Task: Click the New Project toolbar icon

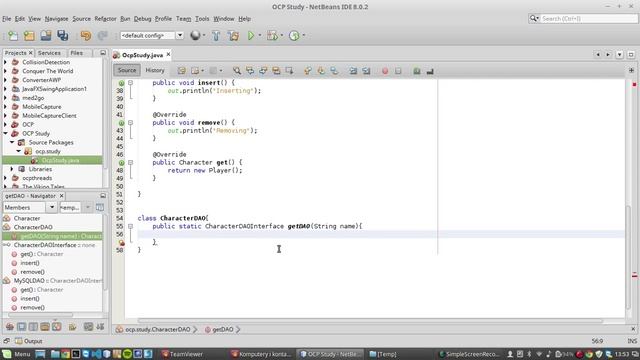Action: (29, 36)
